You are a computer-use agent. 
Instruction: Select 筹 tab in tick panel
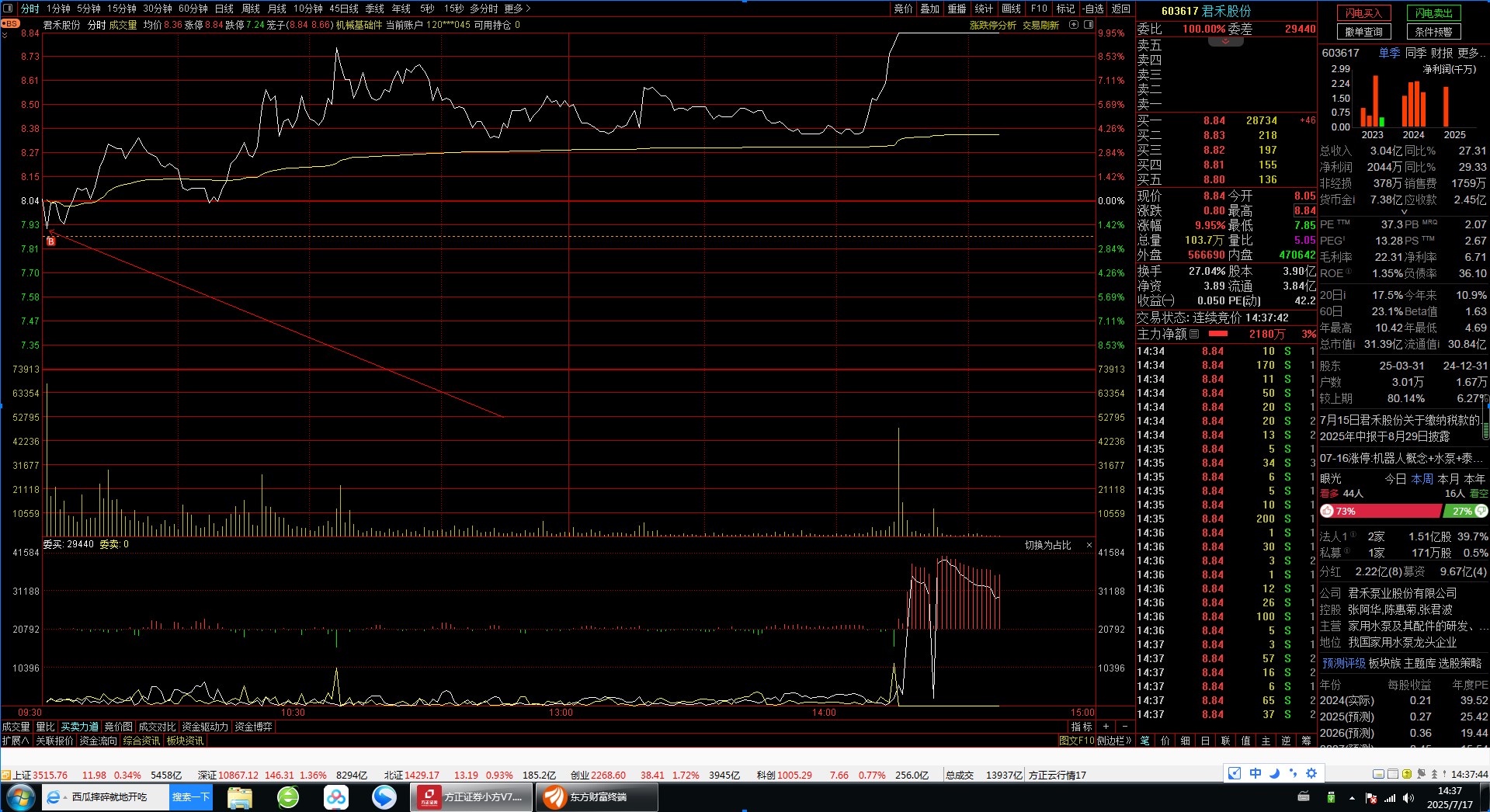(1306, 741)
